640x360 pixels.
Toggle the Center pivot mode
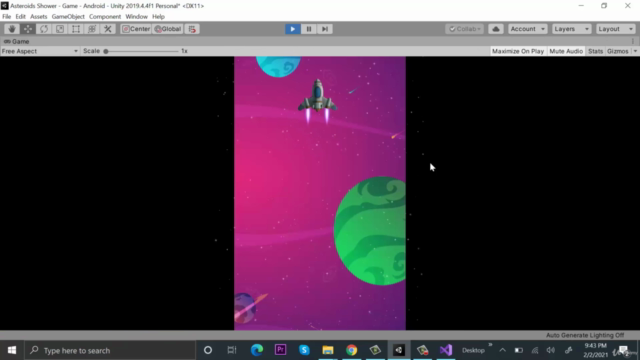point(136,29)
